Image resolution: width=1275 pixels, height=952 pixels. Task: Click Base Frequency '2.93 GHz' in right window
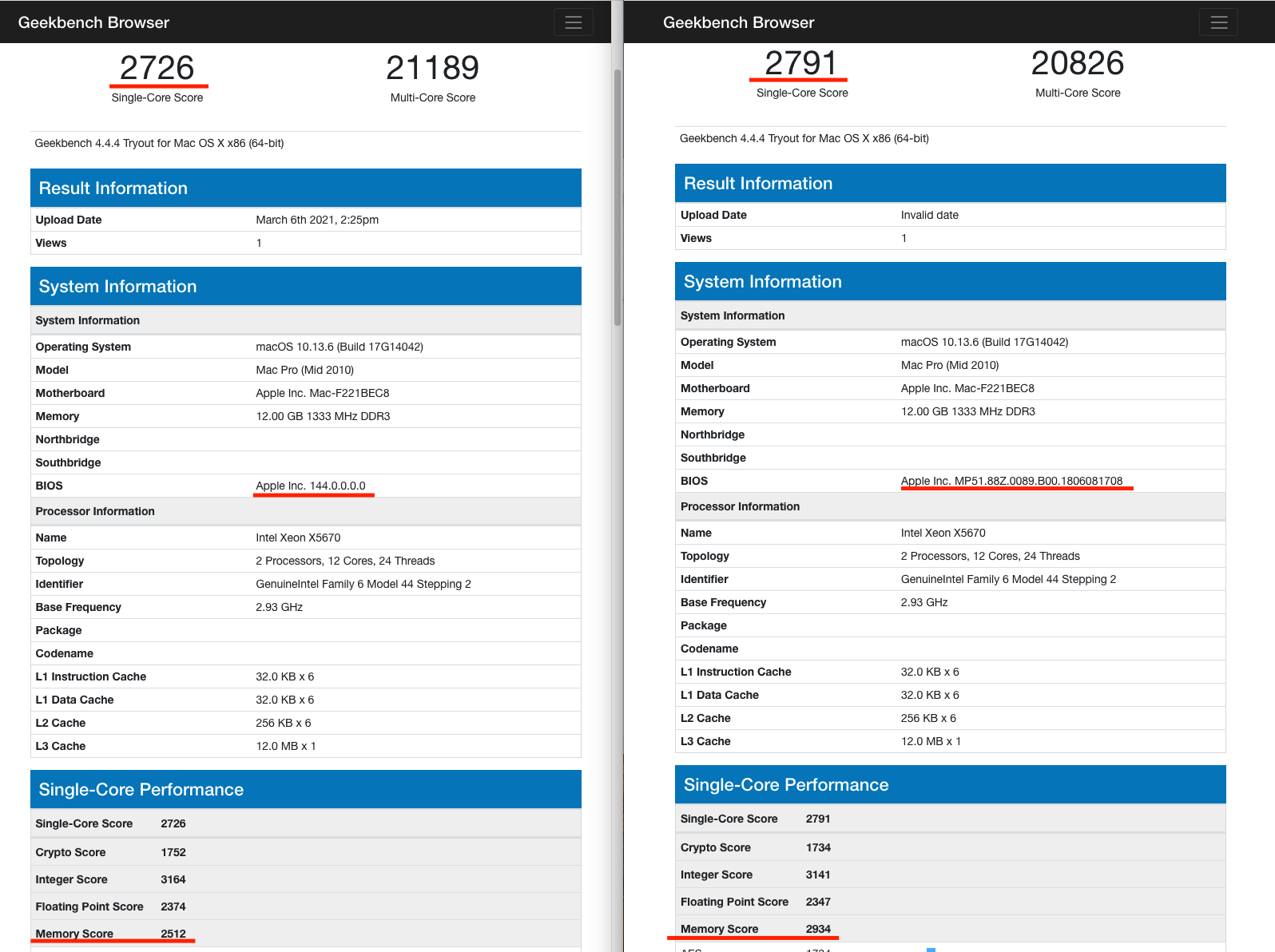(924, 602)
